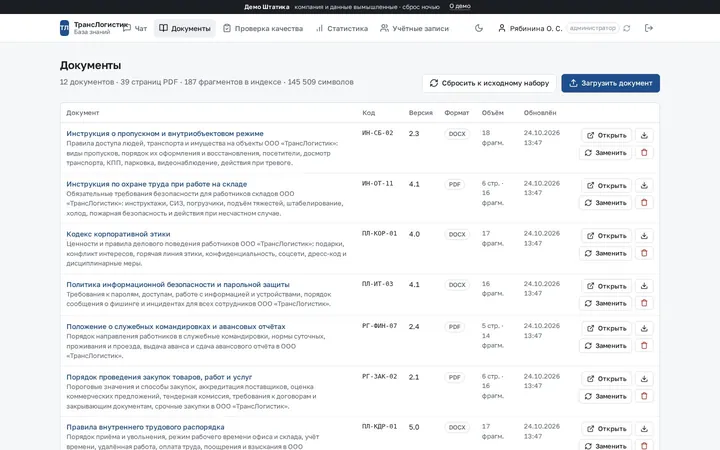The image size is (720, 450).
Task: Open the Чат tab
Action: click(135, 28)
